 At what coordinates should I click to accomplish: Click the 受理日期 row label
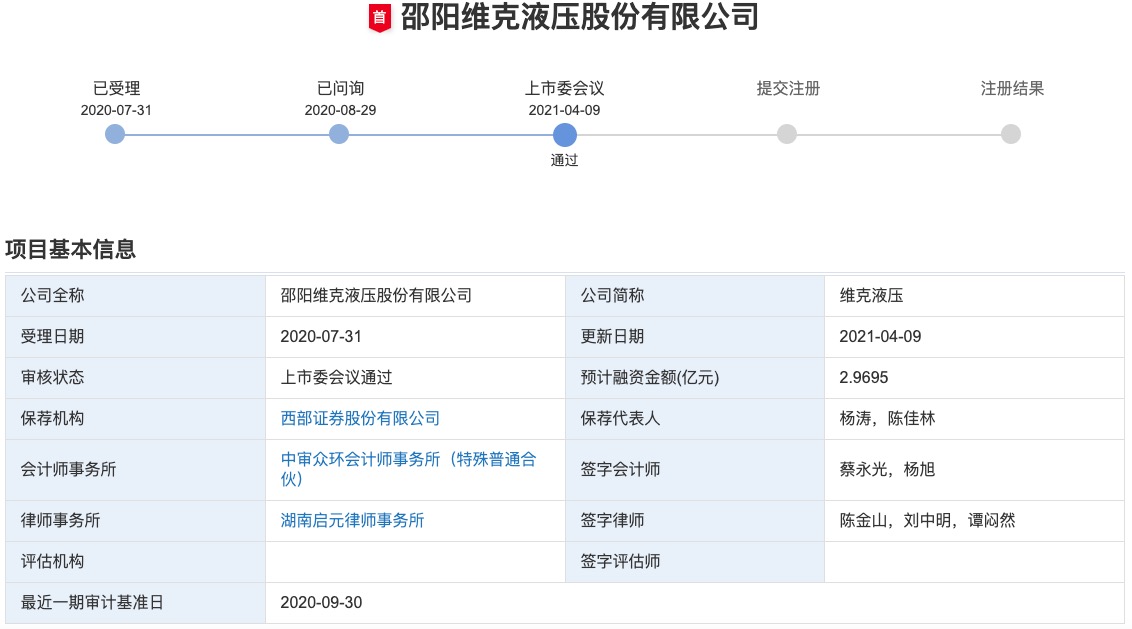point(53,337)
